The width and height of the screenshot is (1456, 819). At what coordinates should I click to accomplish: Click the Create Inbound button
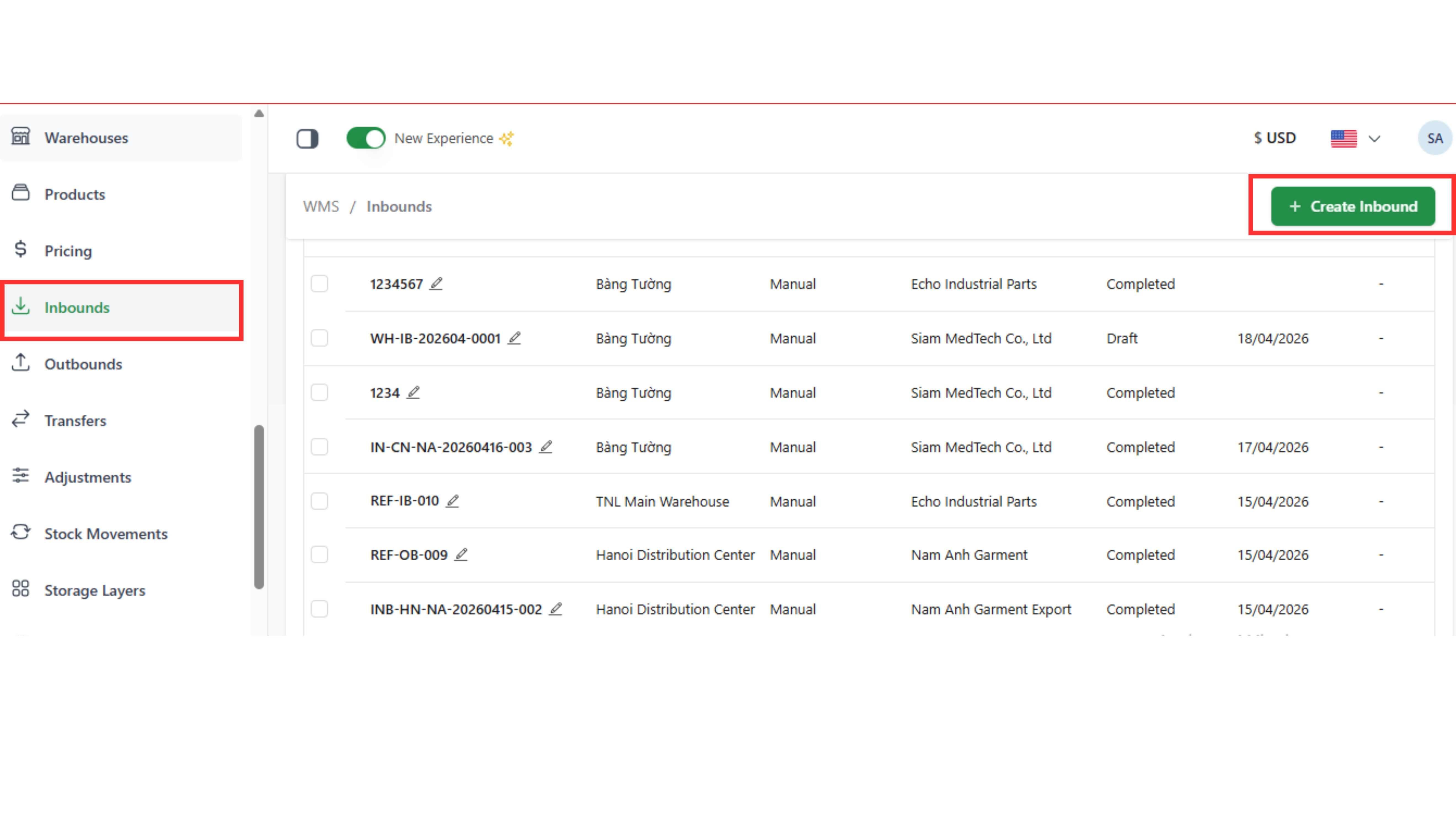click(x=1353, y=206)
